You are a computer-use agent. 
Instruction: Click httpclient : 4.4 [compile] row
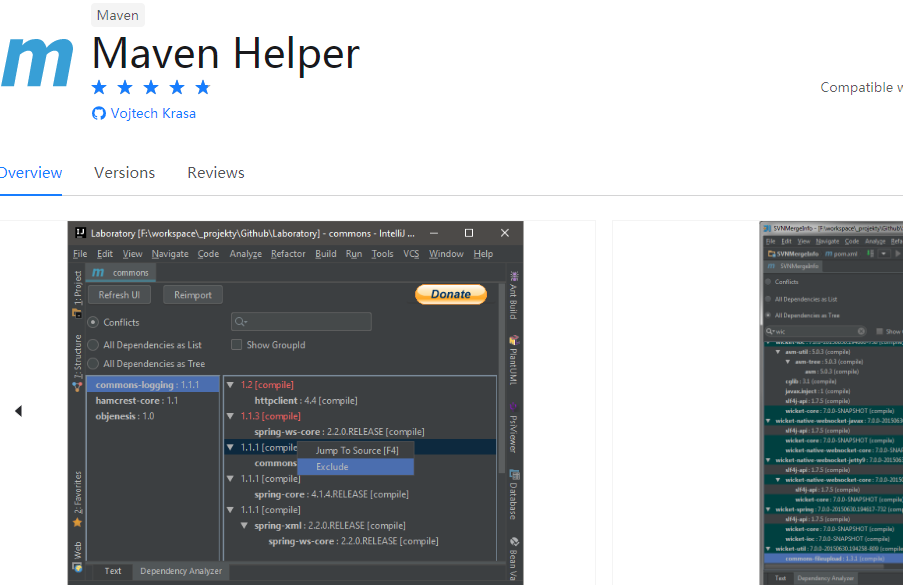[x=306, y=400]
